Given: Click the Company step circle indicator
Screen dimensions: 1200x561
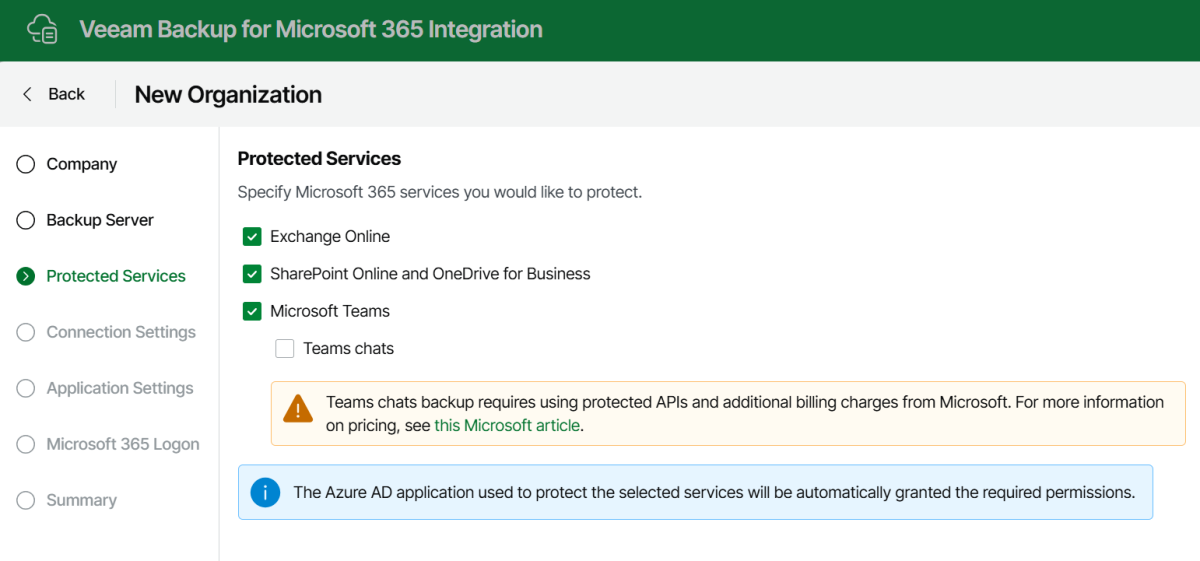Looking at the screenshot, I should [26, 165].
